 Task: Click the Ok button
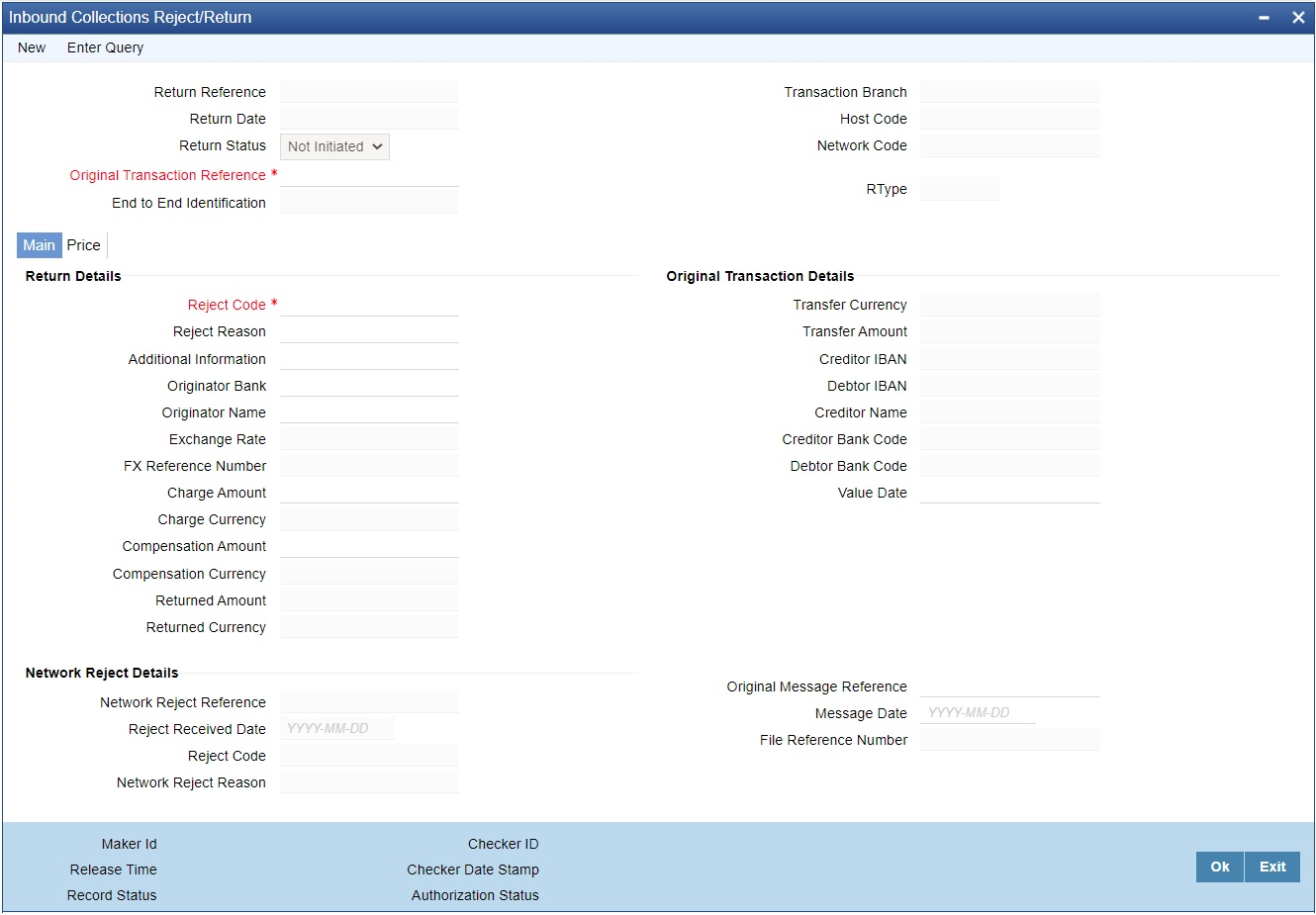(x=1220, y=867)
